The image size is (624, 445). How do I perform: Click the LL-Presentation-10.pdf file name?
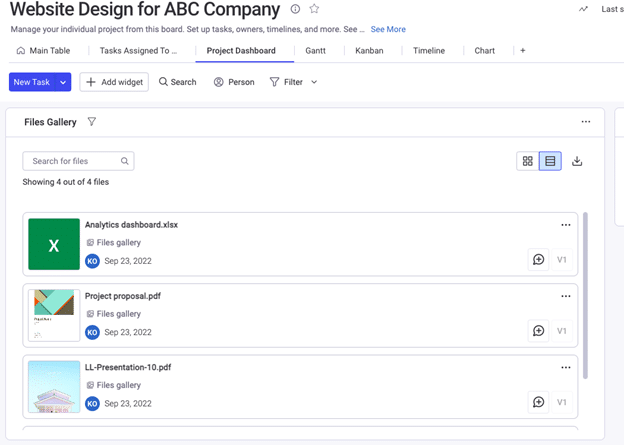tap(128, 367)
